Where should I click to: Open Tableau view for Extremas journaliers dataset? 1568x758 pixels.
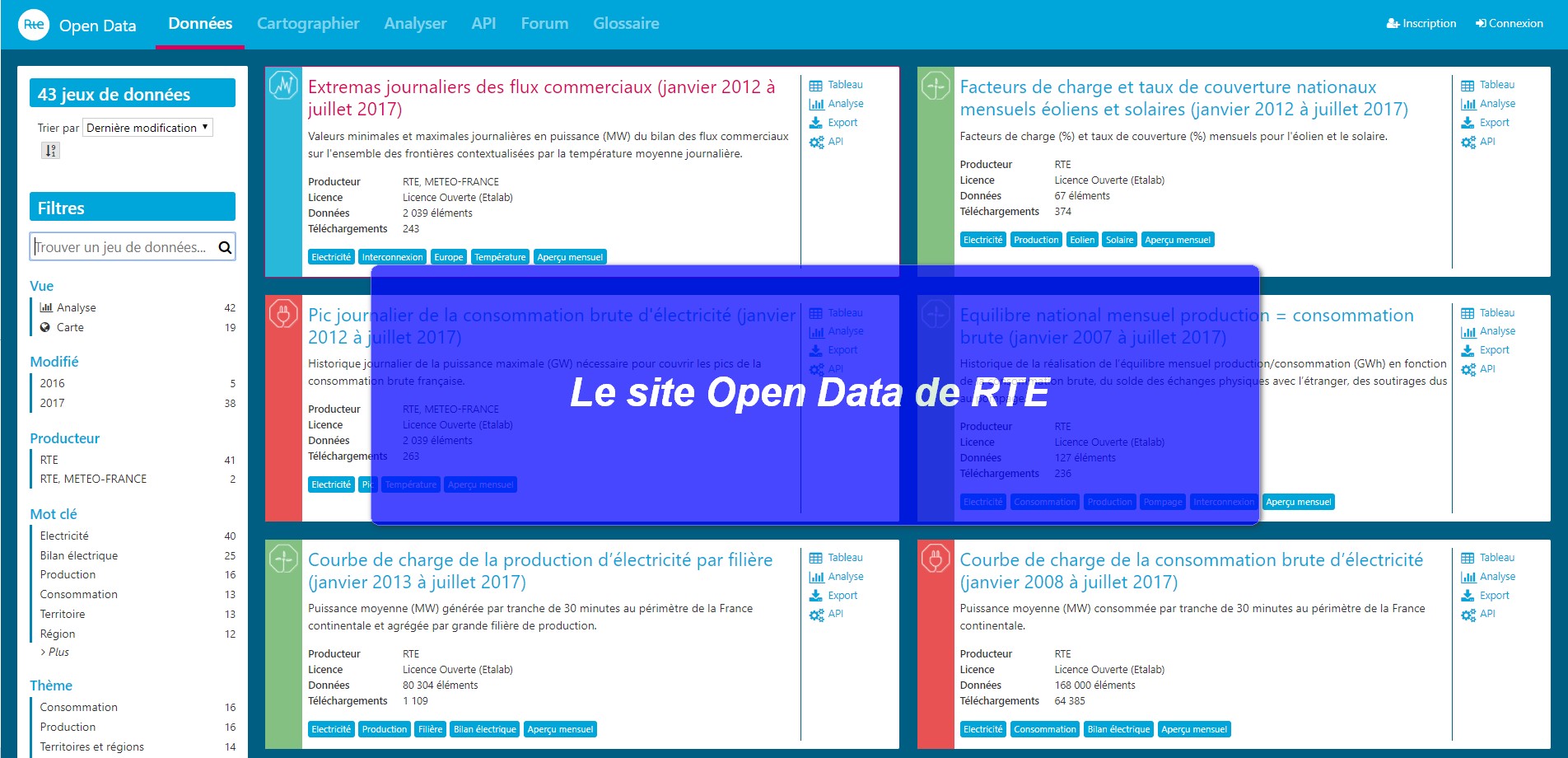tap(836, 85)
